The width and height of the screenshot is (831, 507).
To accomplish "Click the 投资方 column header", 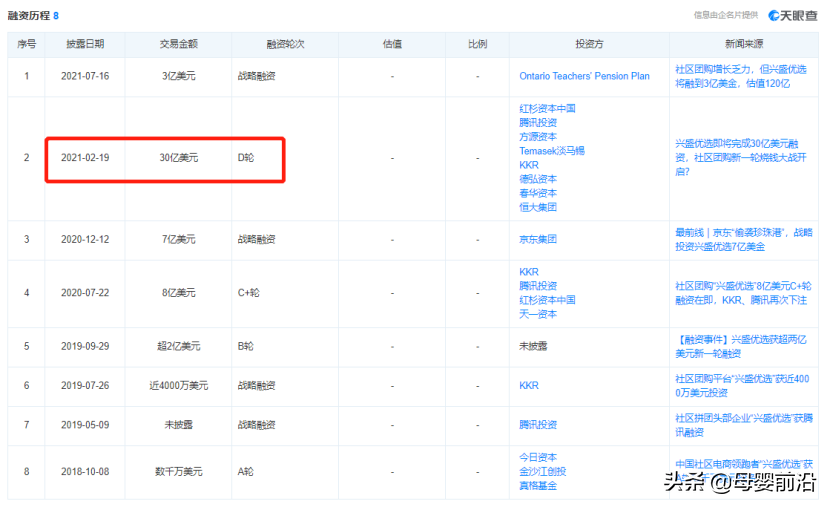I will point(589,45).
